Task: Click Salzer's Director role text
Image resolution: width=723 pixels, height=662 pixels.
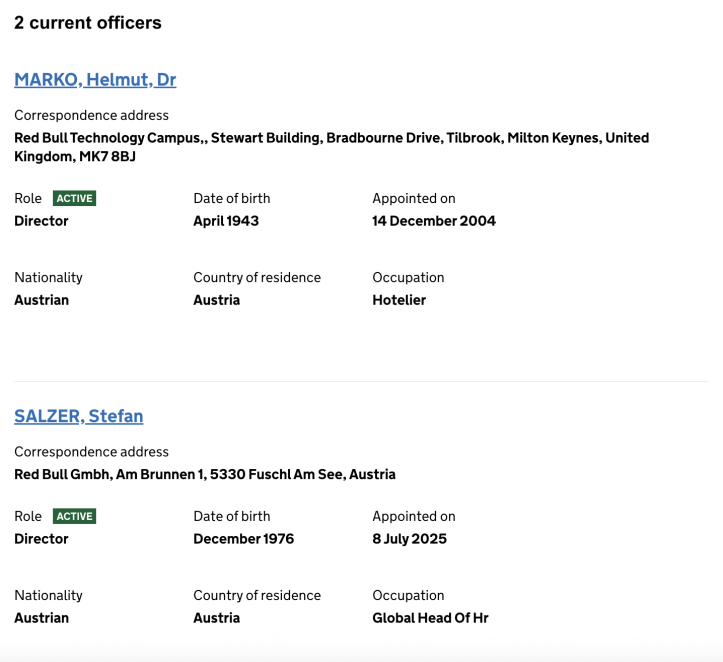Action: click(41, 539)
